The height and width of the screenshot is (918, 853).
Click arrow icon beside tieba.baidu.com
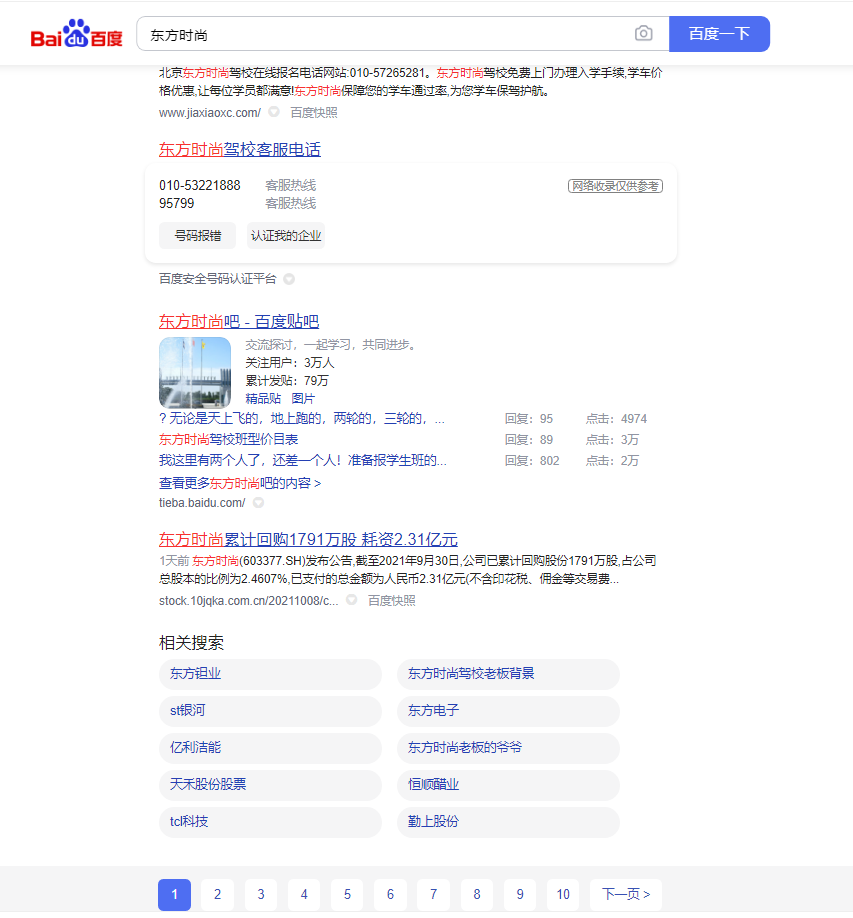click(x=258, y=503)
